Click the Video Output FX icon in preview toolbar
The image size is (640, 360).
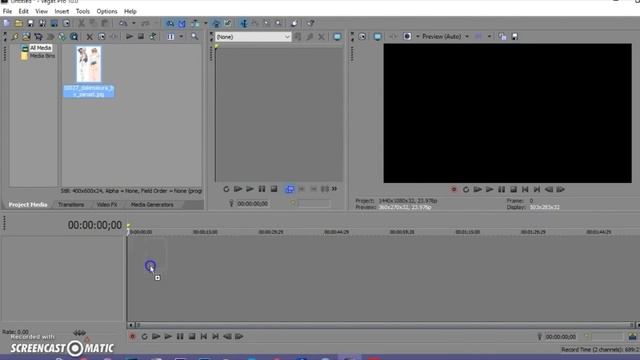[393, 37]
